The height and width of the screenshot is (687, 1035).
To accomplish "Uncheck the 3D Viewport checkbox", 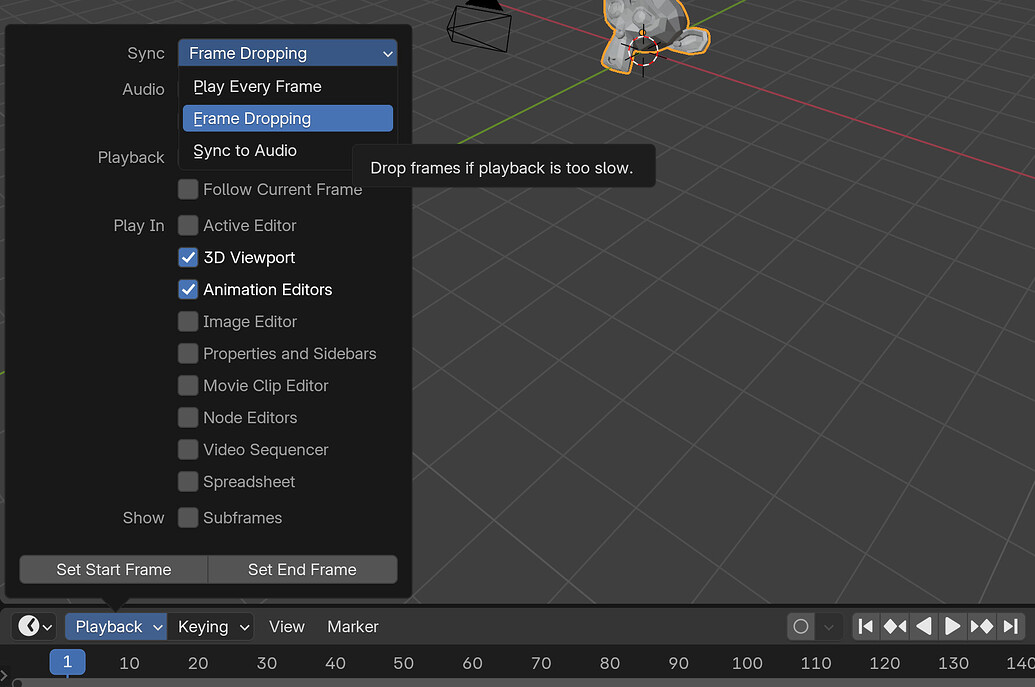I will click(x=188, y=257).
